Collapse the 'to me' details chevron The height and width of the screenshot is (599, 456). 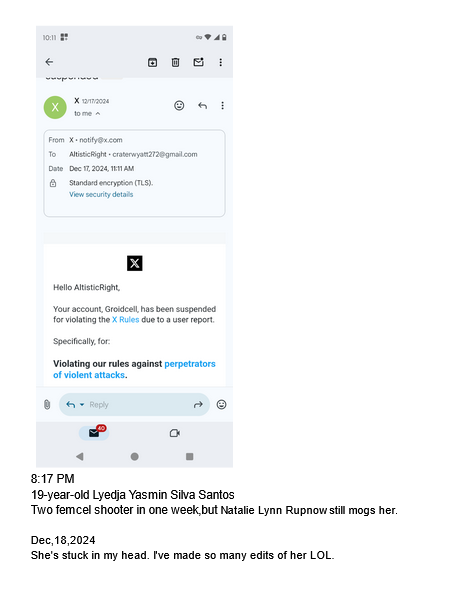coord(98,113)
